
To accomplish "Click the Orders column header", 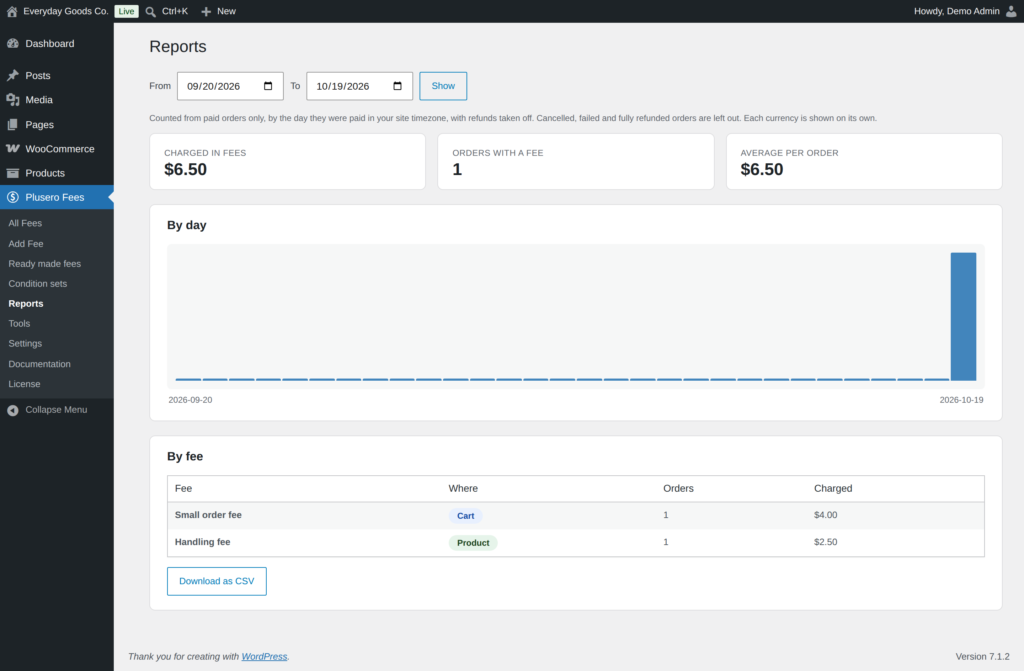I will (679, 488).
